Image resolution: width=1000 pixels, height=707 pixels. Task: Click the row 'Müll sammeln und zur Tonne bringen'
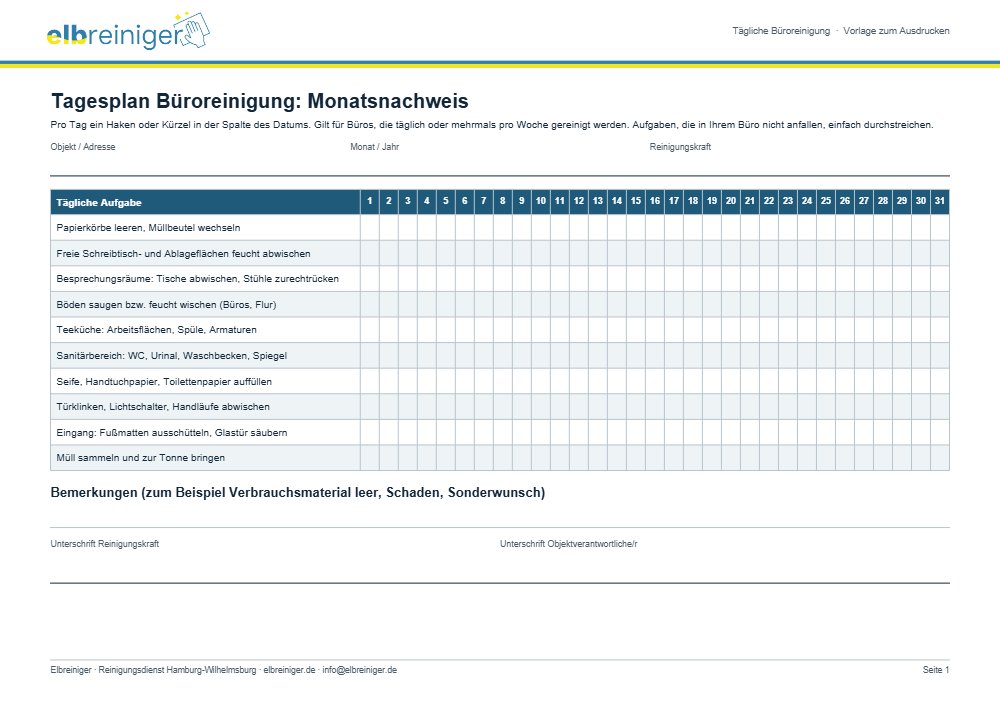coord(500,458)
